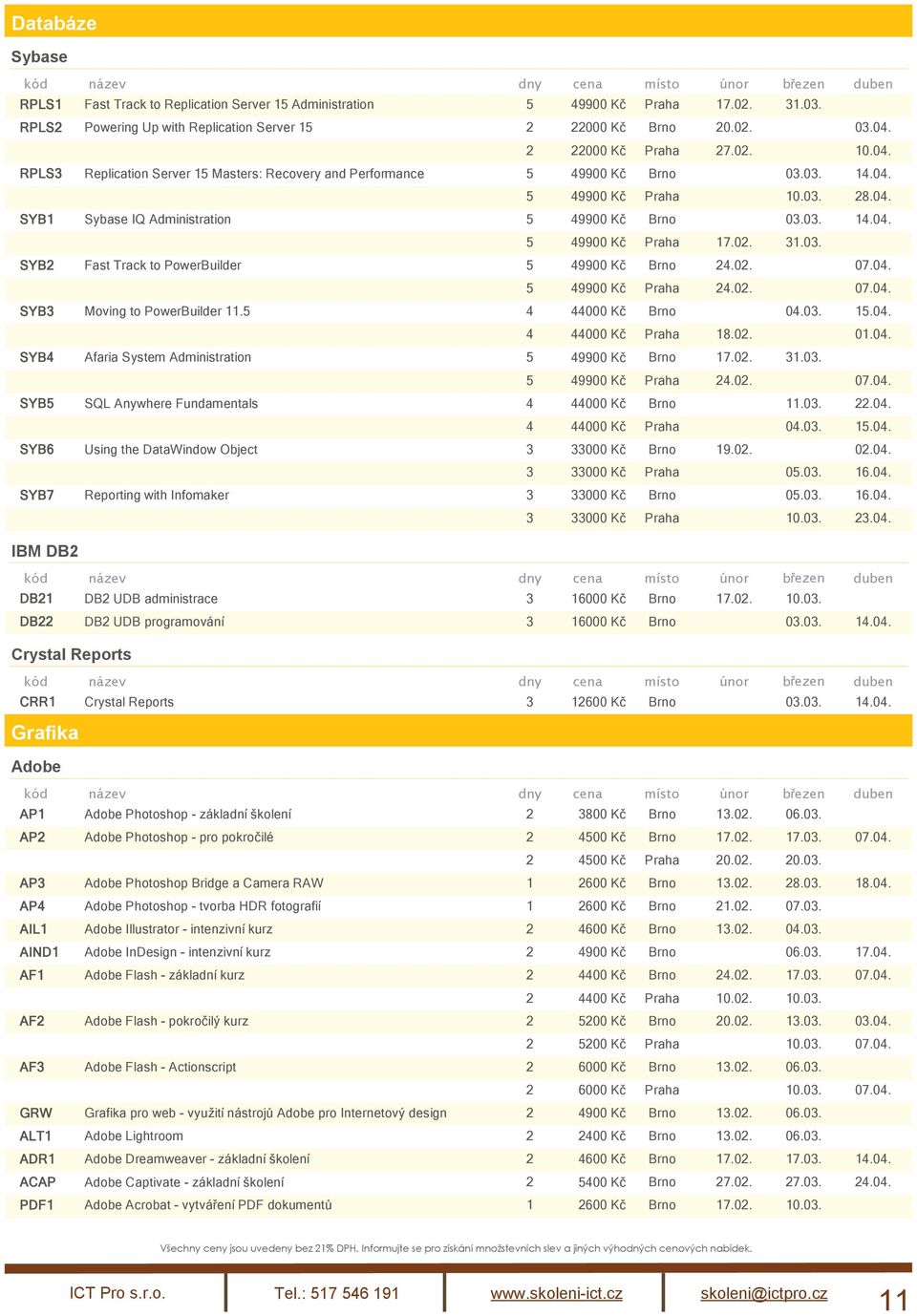Screen dimensions: 917x1316
Task: Select course code SYB4
Action: pyautogui.click(x=37, y=357)
